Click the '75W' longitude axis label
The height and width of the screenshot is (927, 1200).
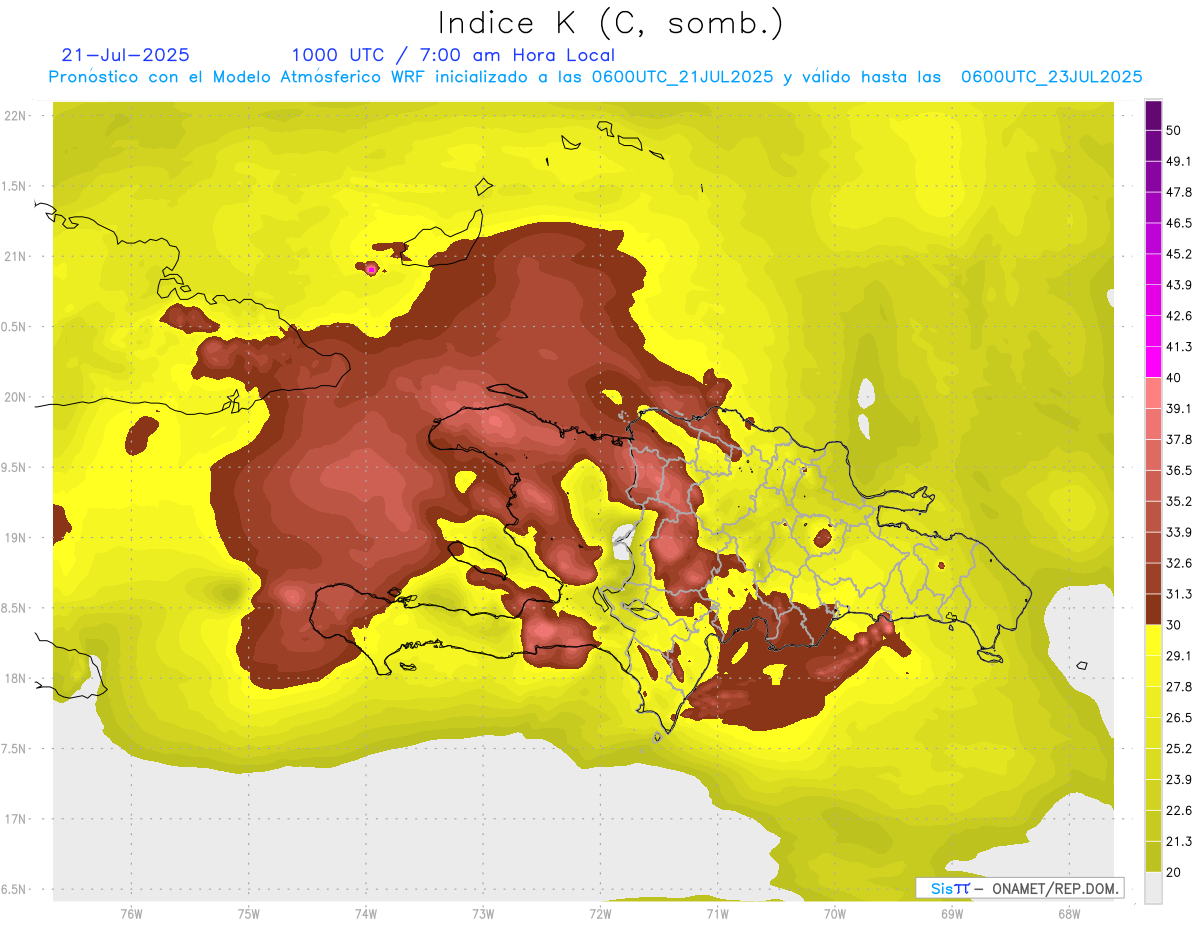tap(249, 914)
